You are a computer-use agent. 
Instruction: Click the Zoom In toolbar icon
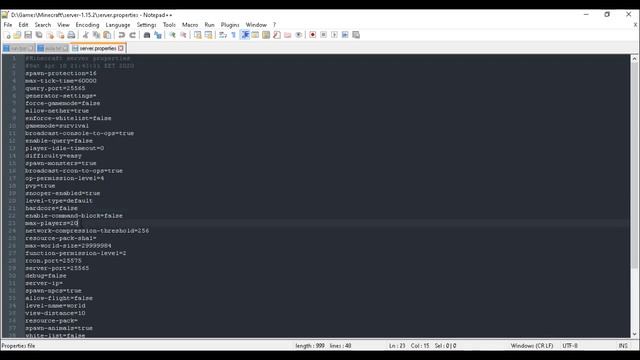(172, 35)
